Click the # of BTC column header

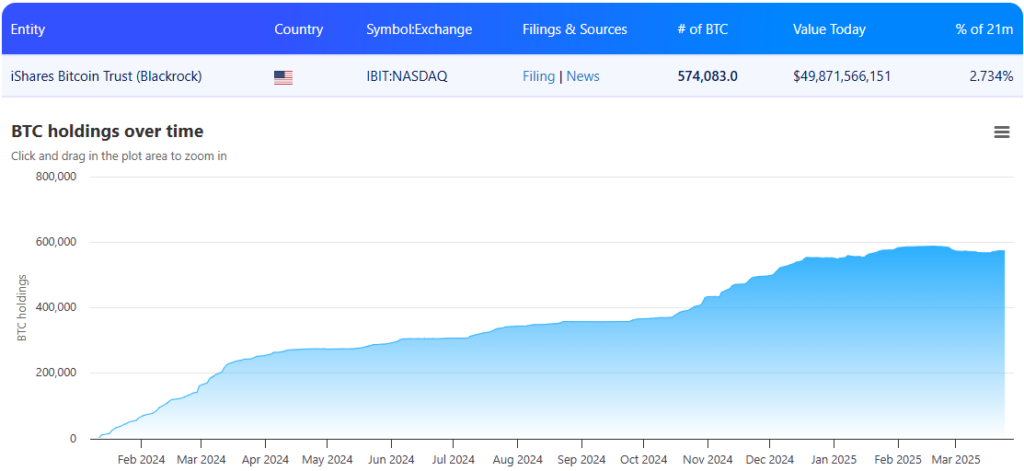[x=703, y=29]
